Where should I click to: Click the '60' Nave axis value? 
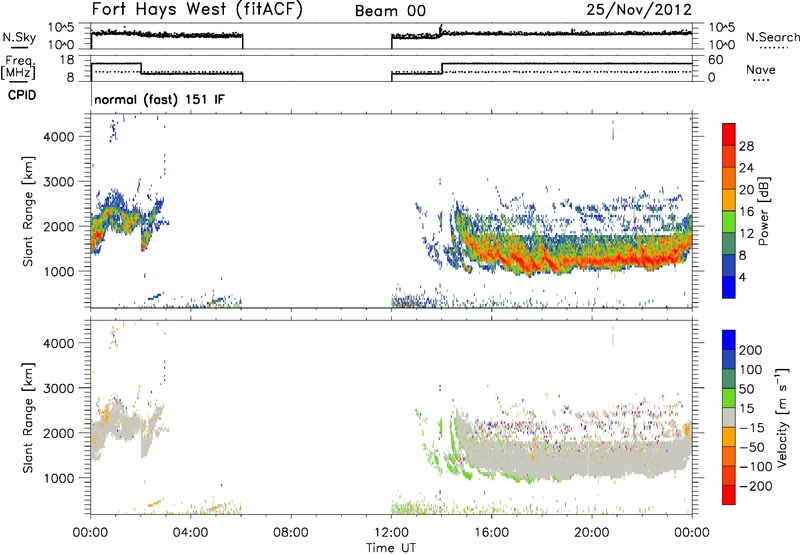[715, 60]
